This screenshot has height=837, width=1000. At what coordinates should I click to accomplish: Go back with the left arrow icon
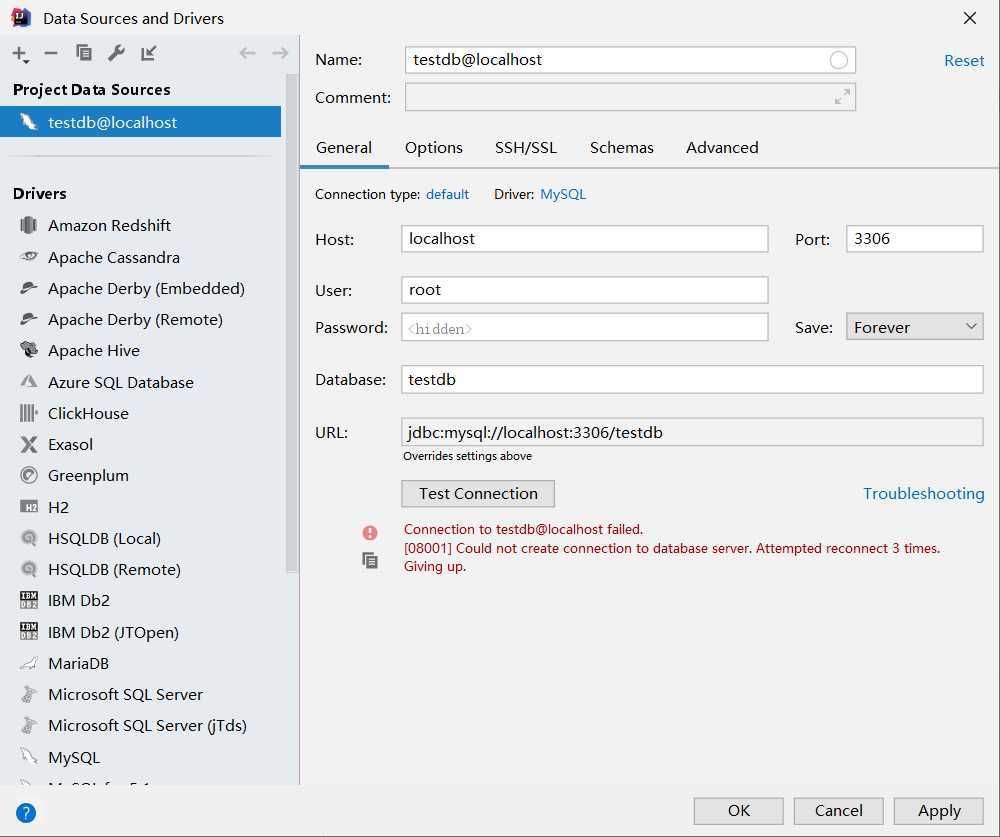(x=247, y=53)
